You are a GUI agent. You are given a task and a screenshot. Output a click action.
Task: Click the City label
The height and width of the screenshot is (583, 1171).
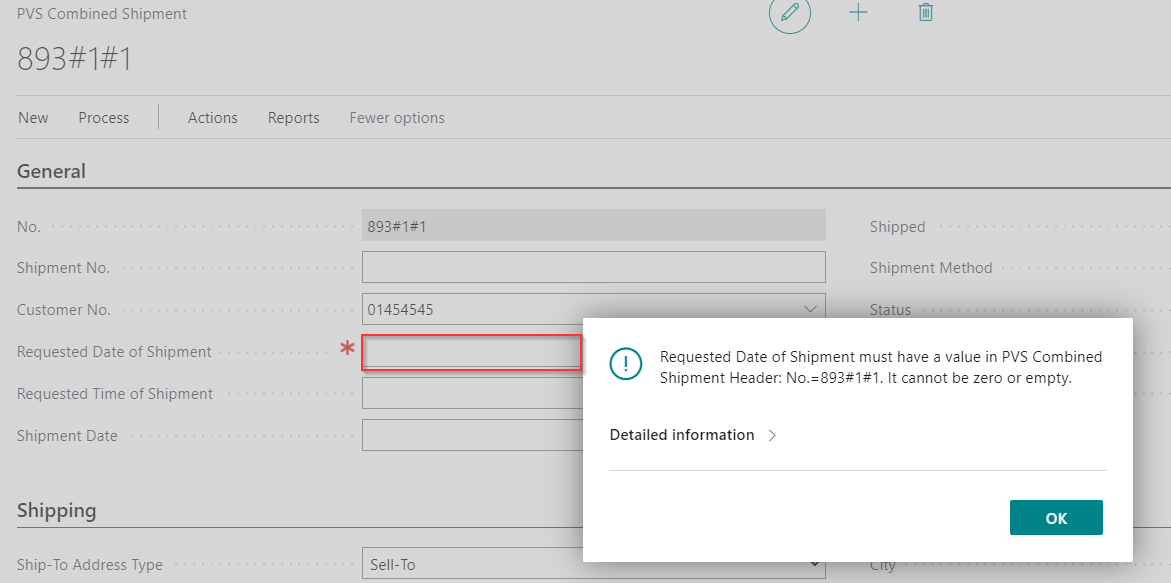coord(883,565)
